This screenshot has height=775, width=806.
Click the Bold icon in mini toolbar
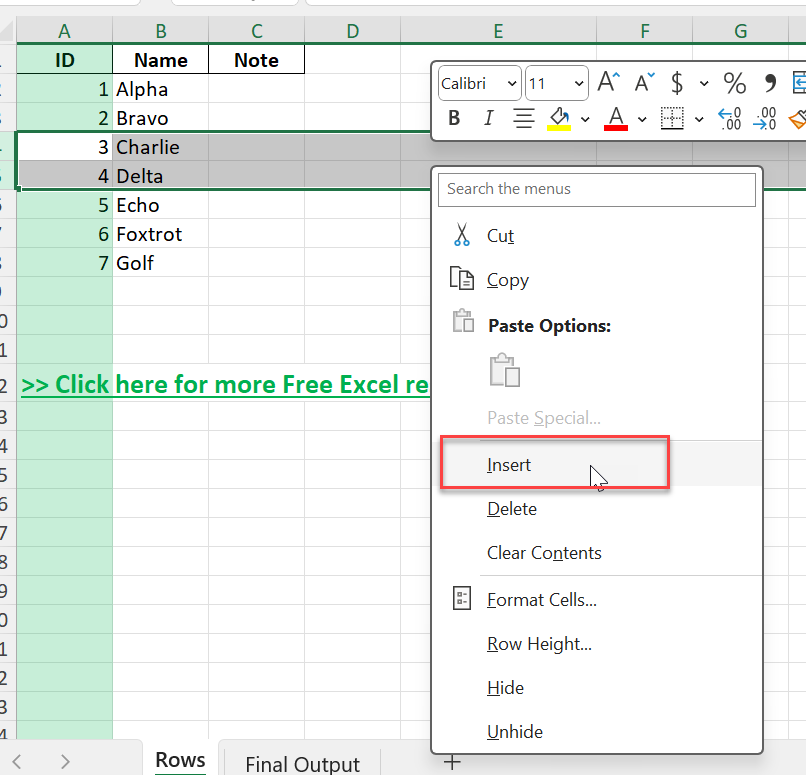[x=454, y=118]
